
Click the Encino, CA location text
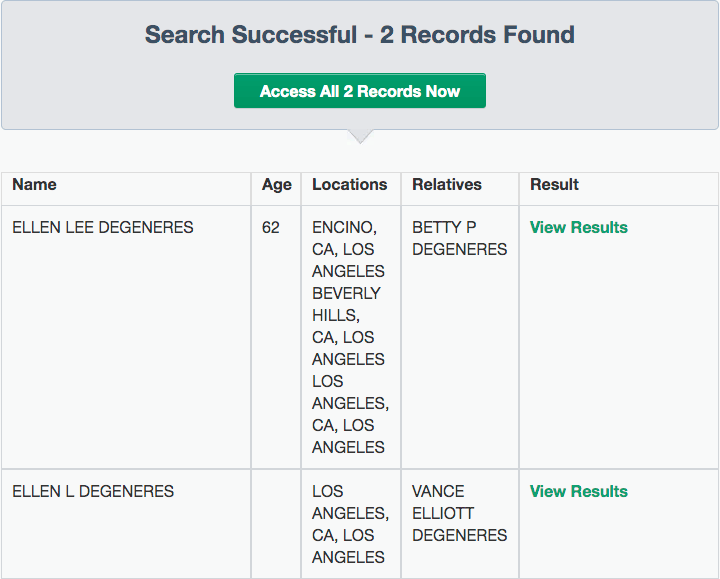[344, 238]
